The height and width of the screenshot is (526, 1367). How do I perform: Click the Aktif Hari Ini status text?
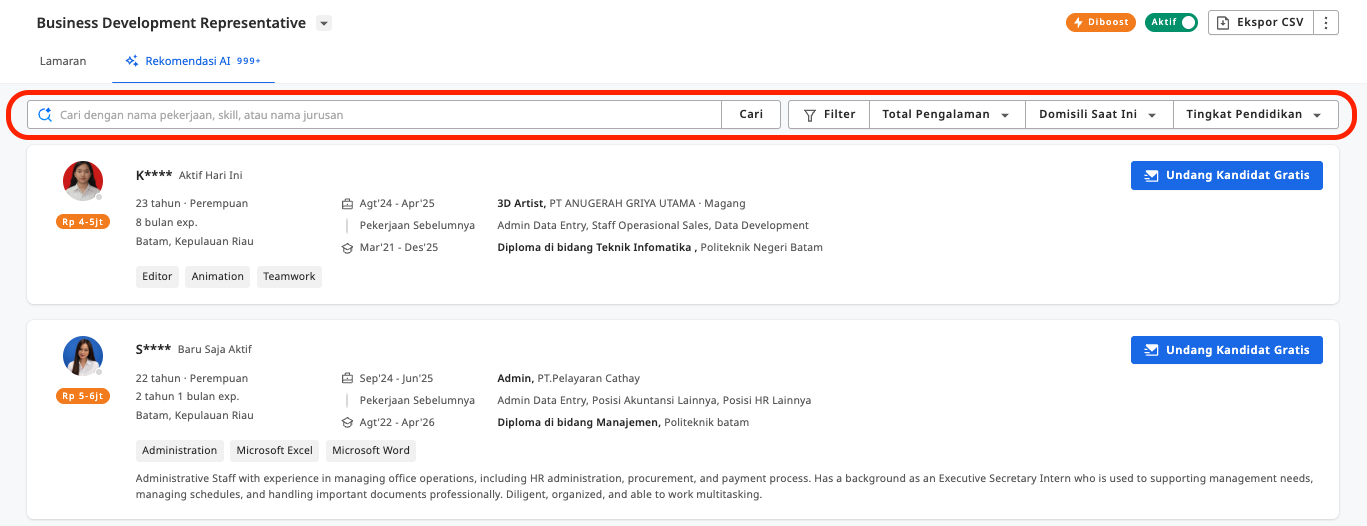(211, 175)
